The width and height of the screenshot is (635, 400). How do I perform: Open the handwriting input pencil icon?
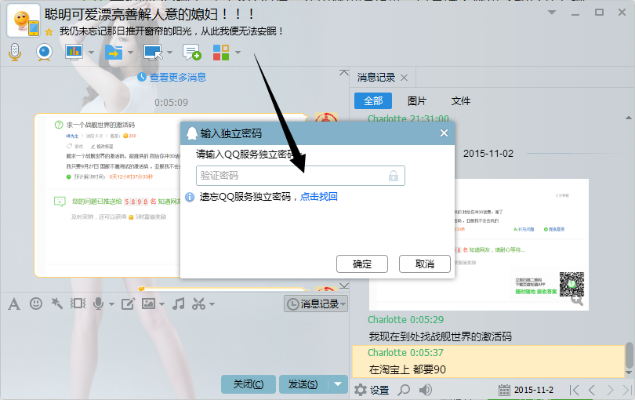[x=128, y=304]
